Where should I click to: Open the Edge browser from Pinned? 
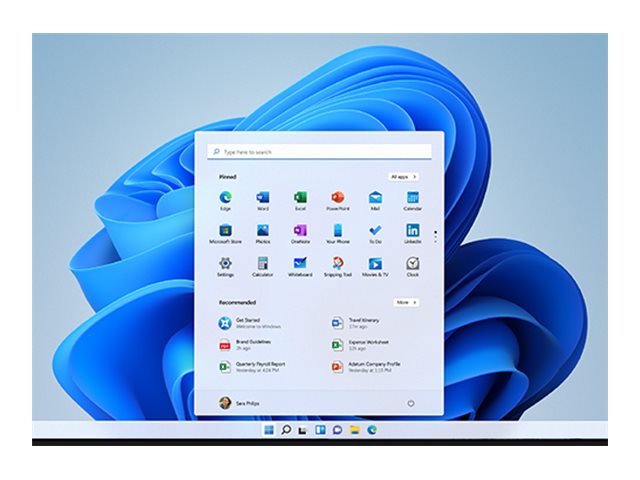click(x=225, y=198)
